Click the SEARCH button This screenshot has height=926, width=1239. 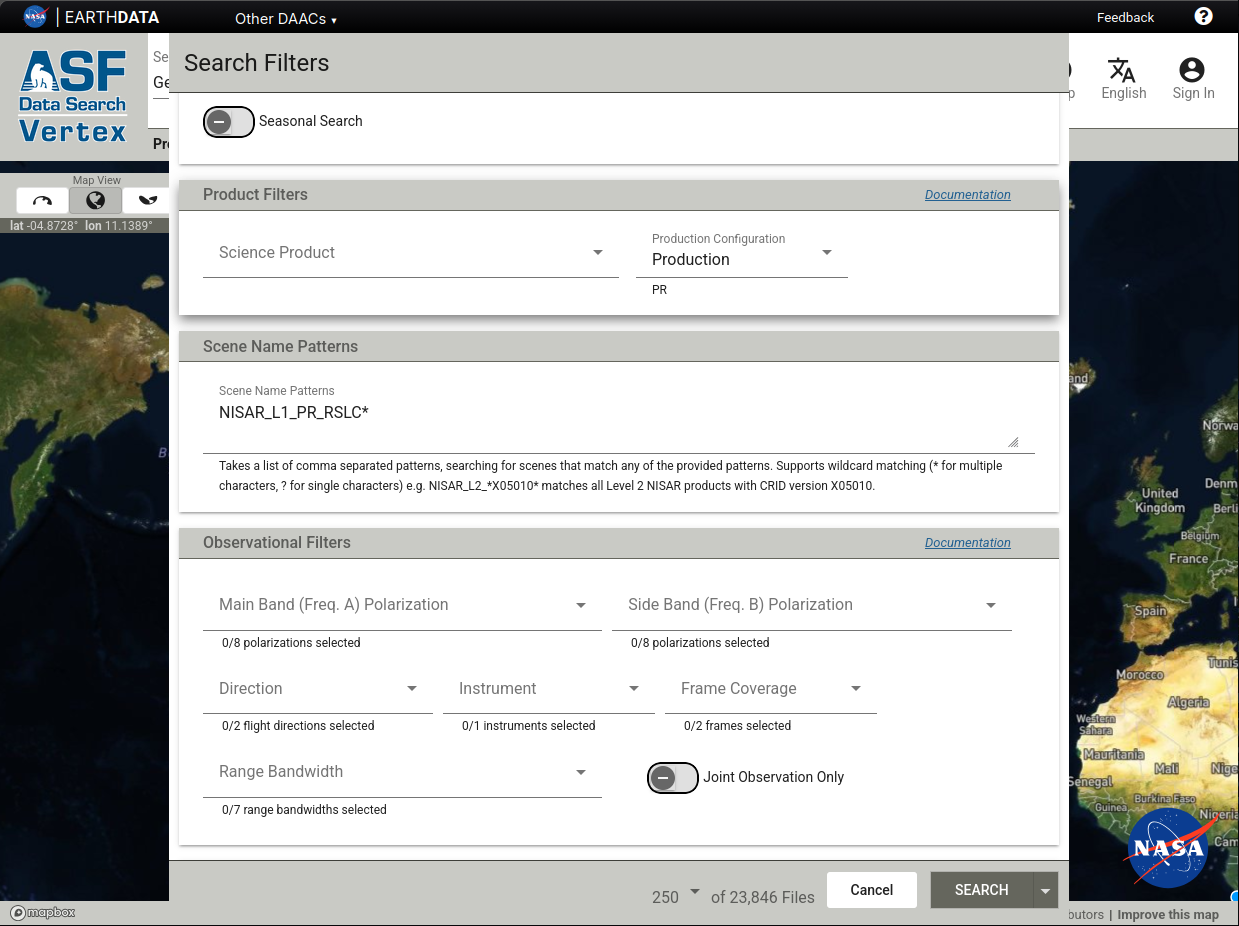[981, 890]
